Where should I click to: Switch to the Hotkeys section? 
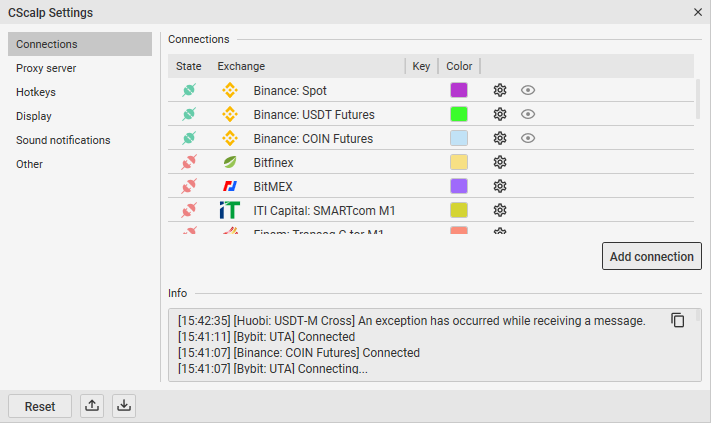pos(36,92)
